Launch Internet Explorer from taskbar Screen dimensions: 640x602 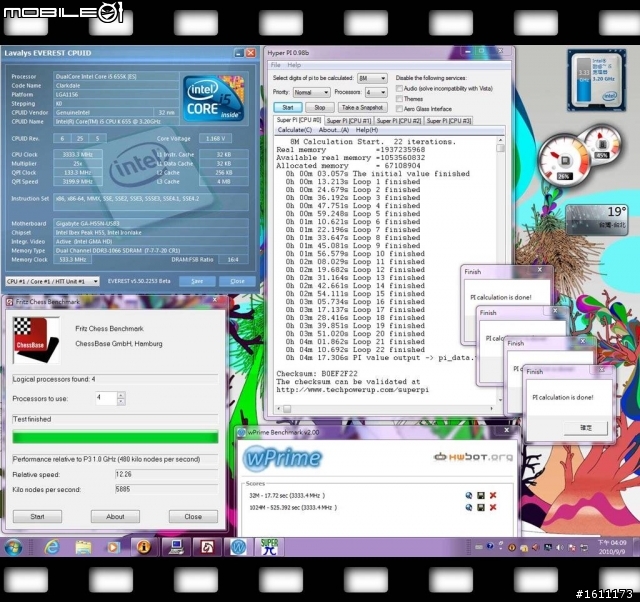[52, 547]
